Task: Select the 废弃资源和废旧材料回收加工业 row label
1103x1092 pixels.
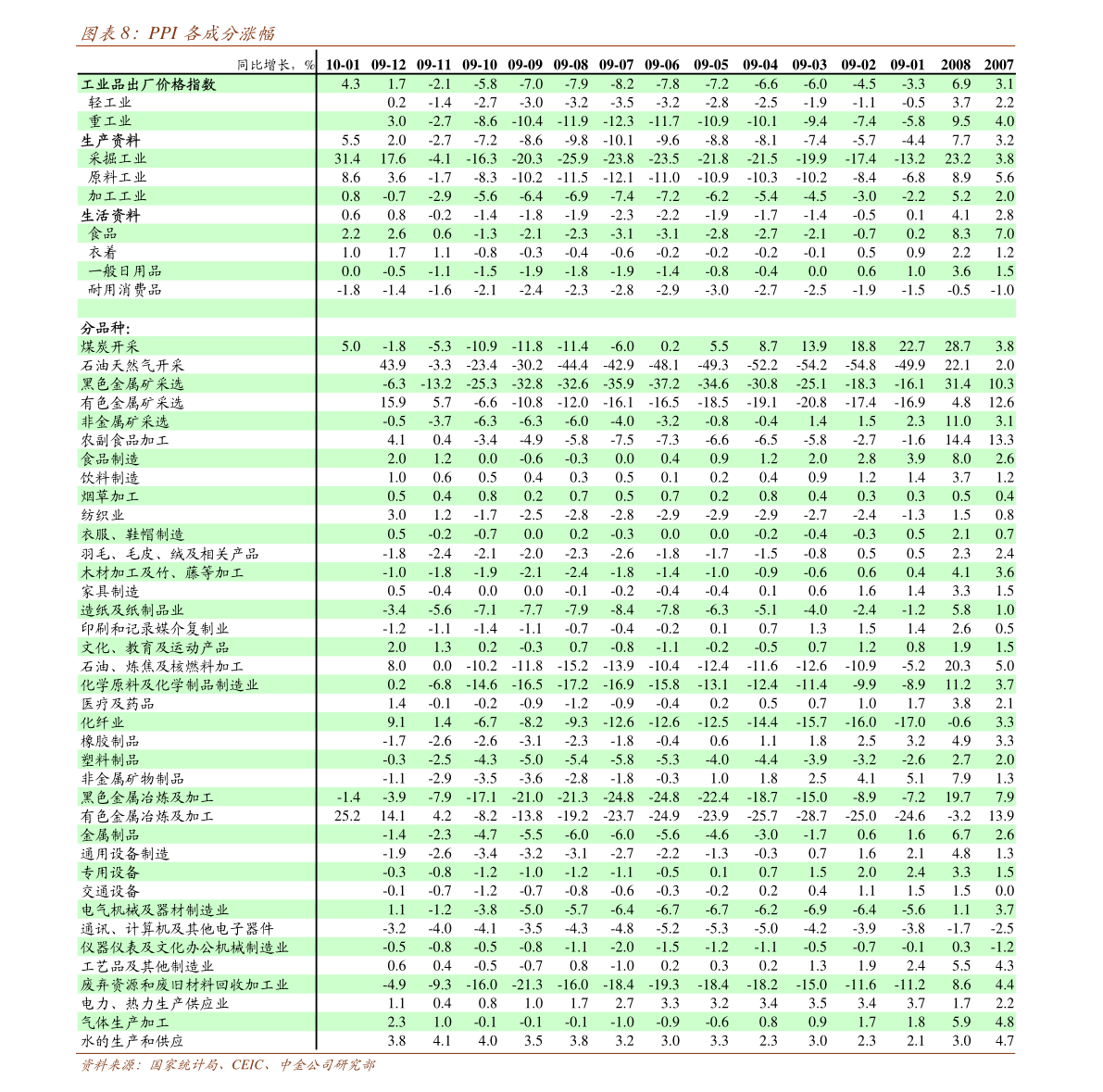Action: [184, 985]
